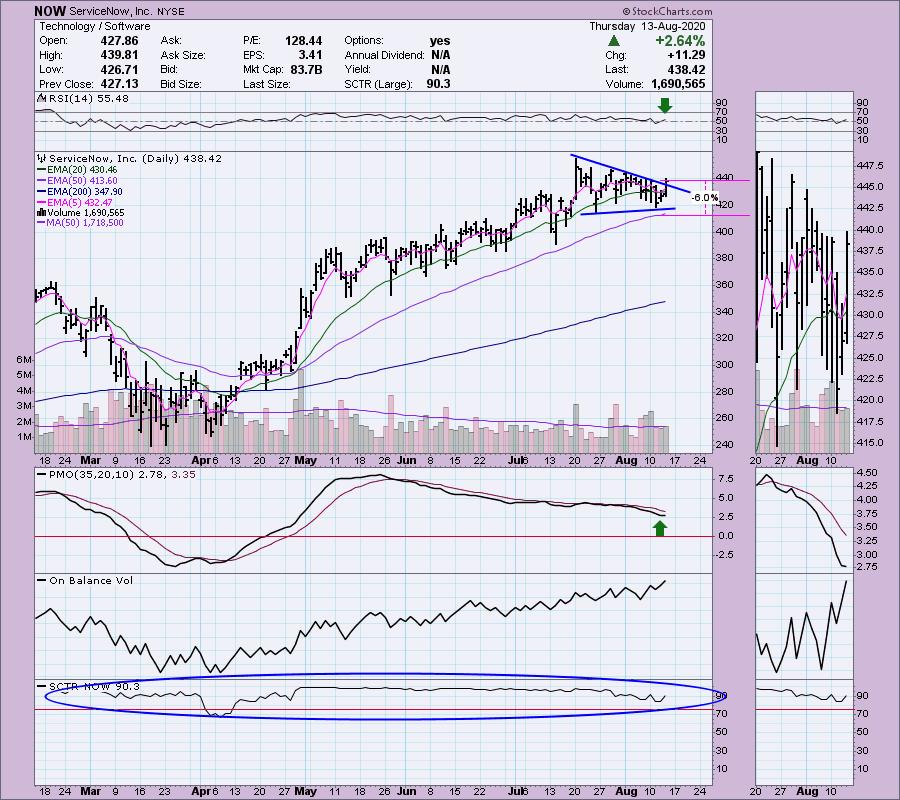The image size is (900, 800).
Task: Click the On Balance Vol panel label
Action: [91, 580]
